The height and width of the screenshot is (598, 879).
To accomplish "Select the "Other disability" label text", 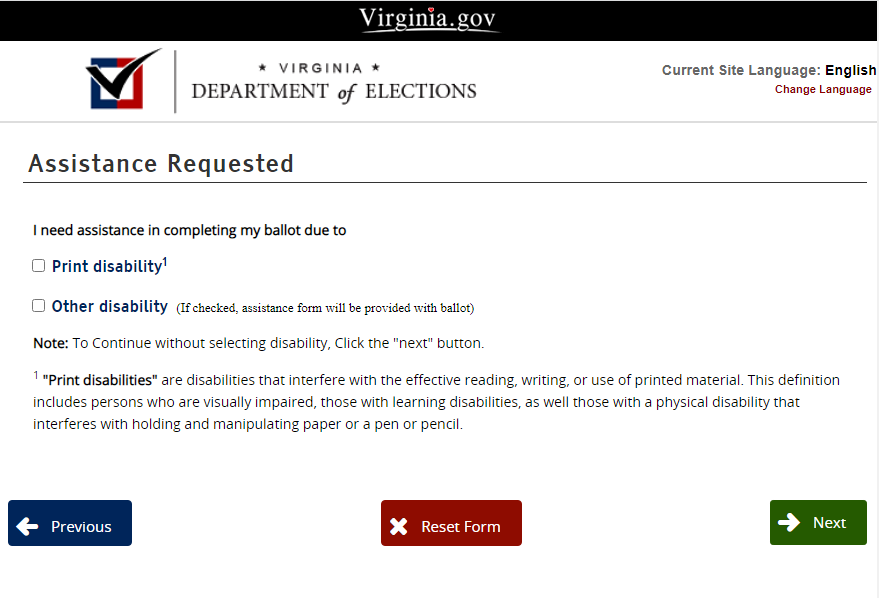I will (109, 307).
